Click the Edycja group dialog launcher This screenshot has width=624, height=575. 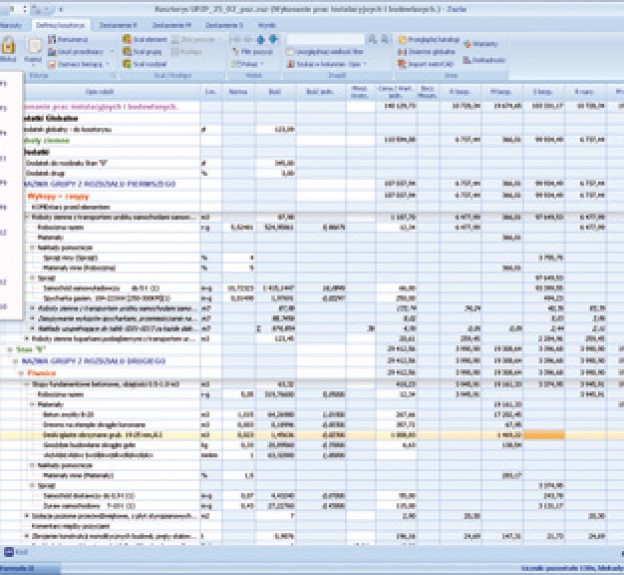click(113, 75)
